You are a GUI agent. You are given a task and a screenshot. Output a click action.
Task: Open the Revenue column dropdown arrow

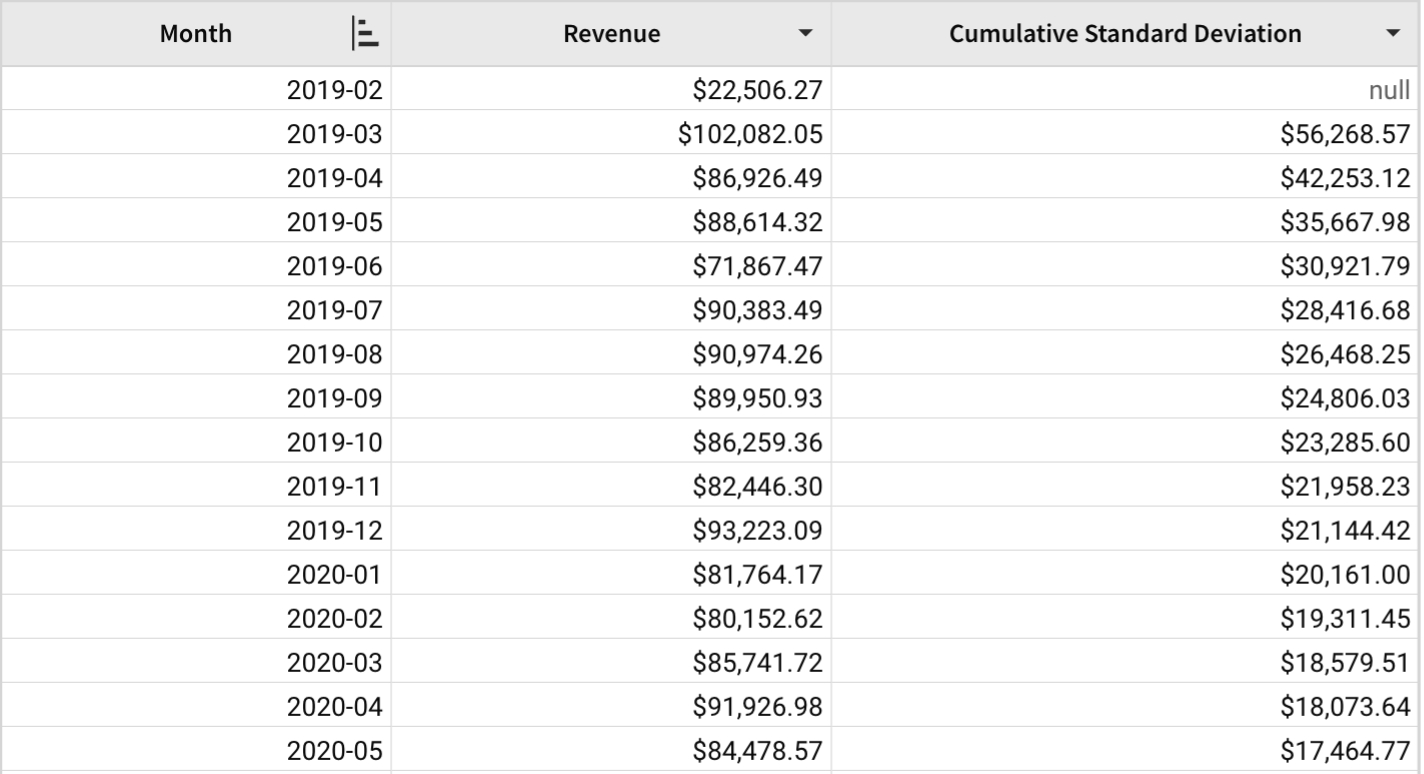pos(805,34)
